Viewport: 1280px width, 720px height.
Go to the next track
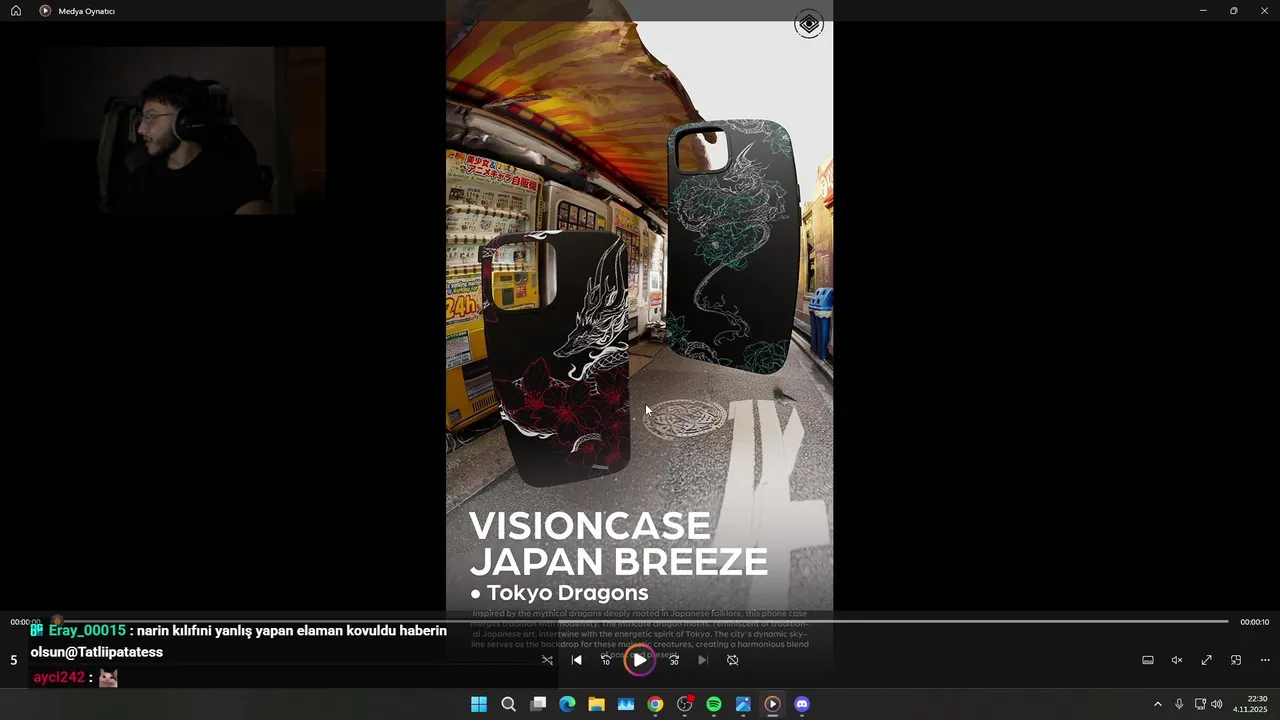[x=703, y=660]
